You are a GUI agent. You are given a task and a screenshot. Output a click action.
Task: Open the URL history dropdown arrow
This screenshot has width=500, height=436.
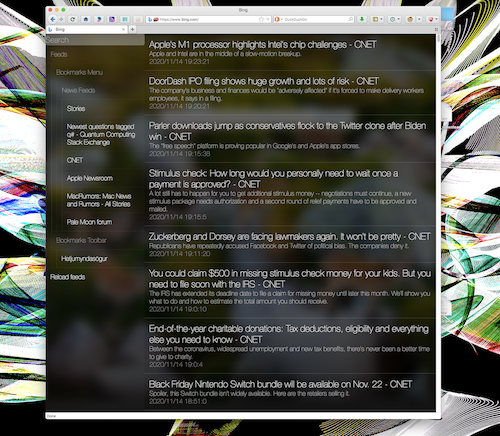click(267, 19)
